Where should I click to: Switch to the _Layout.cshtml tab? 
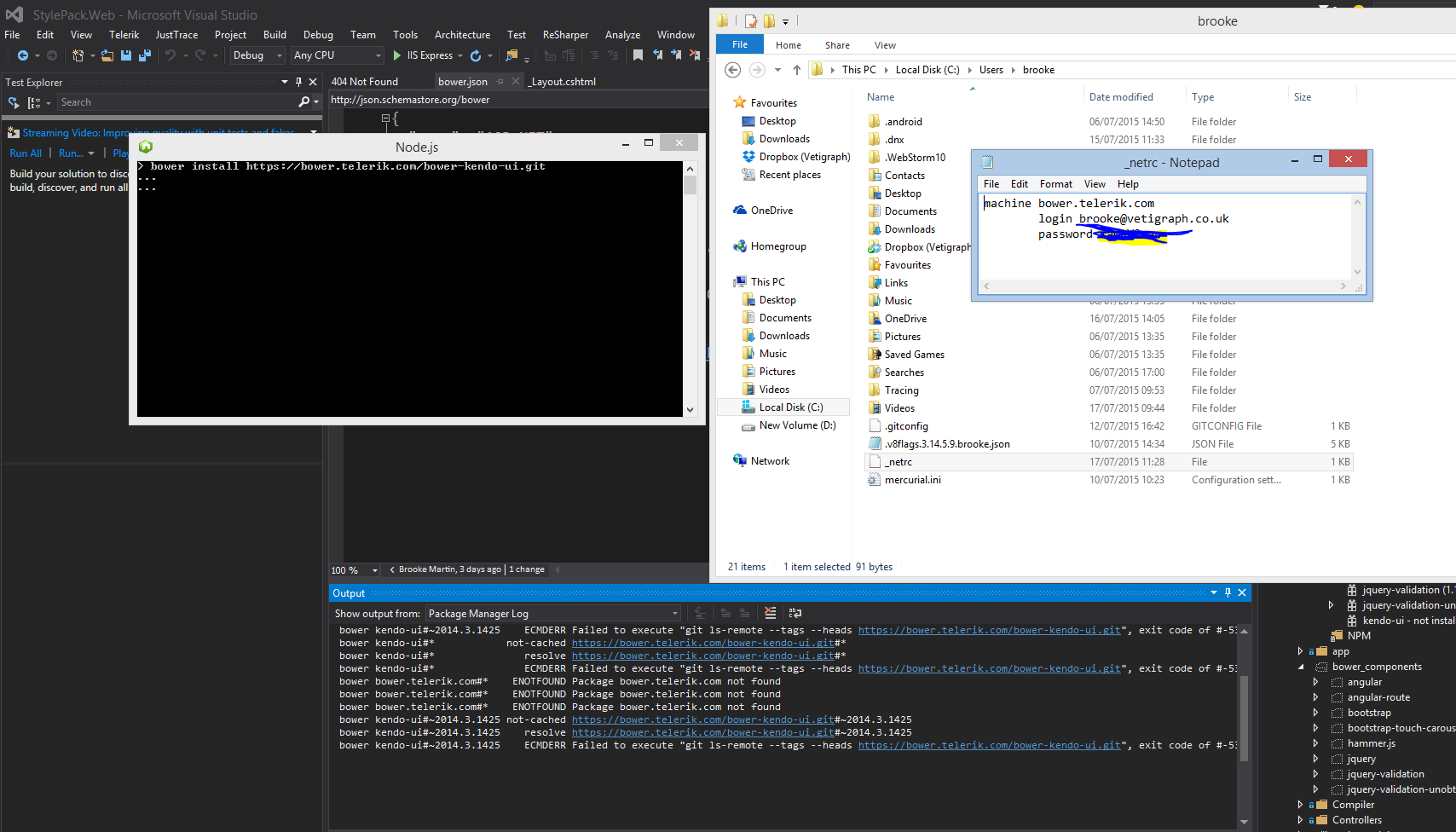(563, 82)
